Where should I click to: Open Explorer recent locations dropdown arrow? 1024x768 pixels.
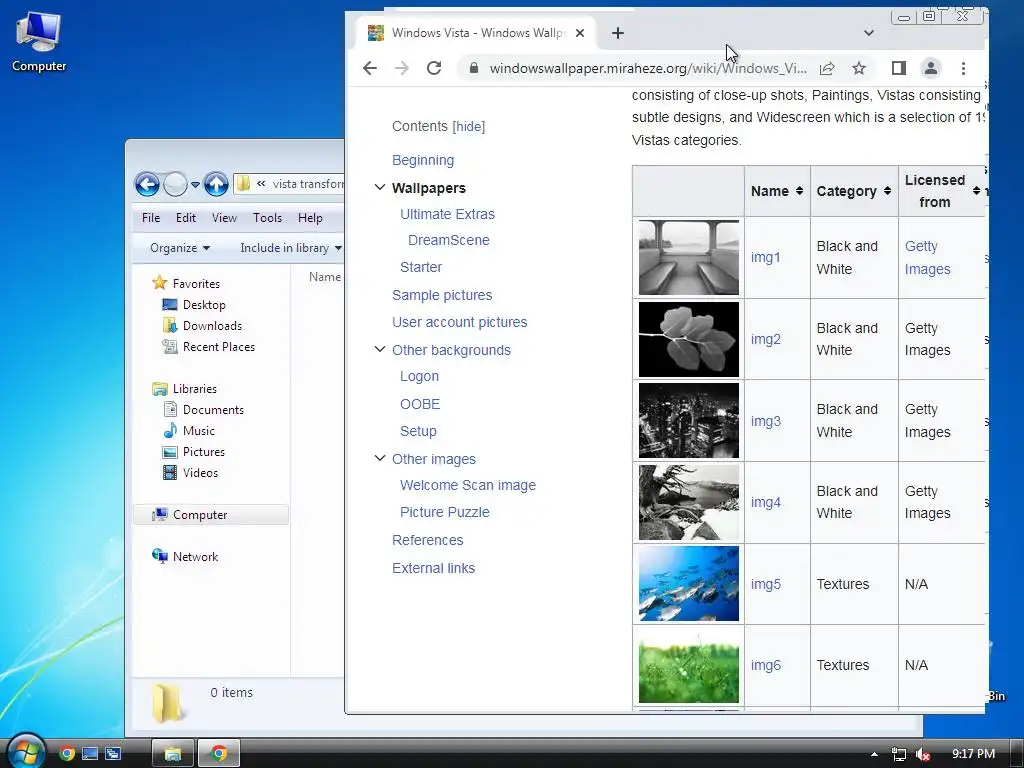[x=195, y=185]
